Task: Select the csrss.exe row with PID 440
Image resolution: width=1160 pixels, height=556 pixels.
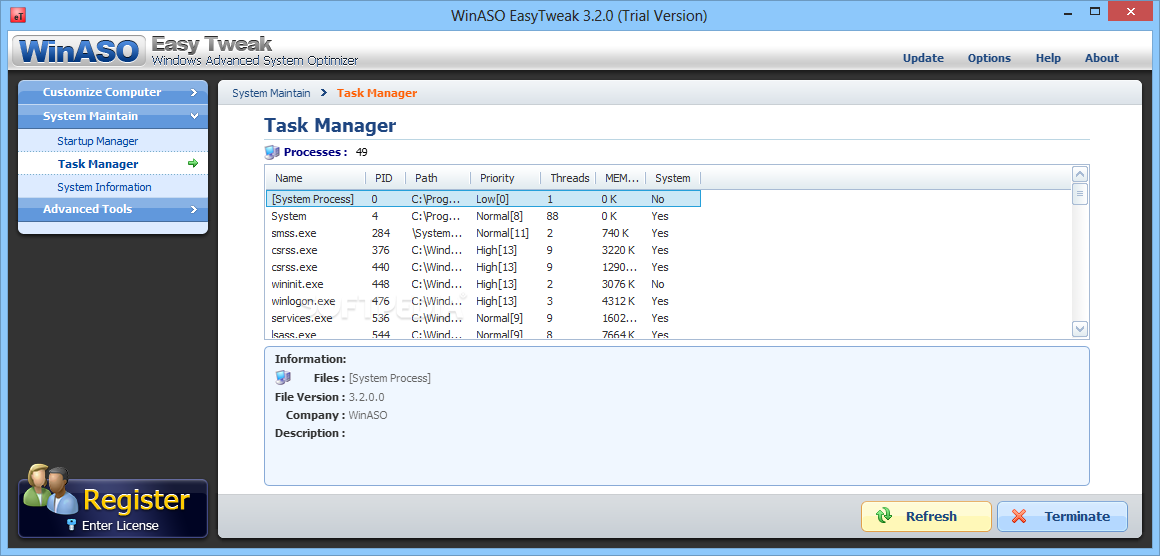Action: (483, 267)
